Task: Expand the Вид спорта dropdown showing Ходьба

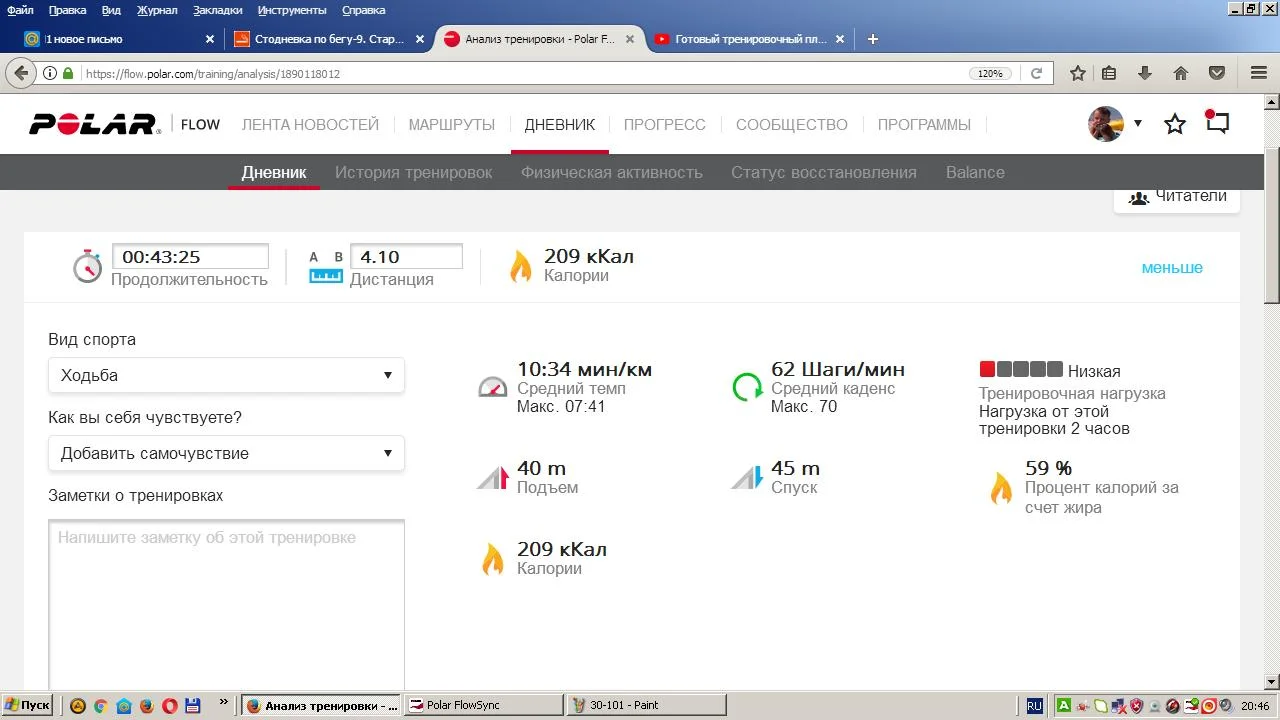Action: click(x=226, y=375)
